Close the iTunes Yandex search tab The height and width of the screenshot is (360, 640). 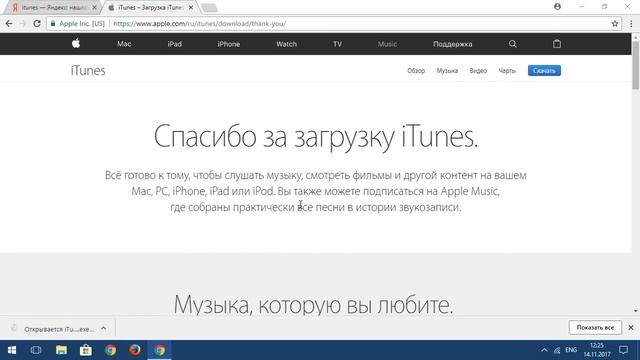click(94, 7)
